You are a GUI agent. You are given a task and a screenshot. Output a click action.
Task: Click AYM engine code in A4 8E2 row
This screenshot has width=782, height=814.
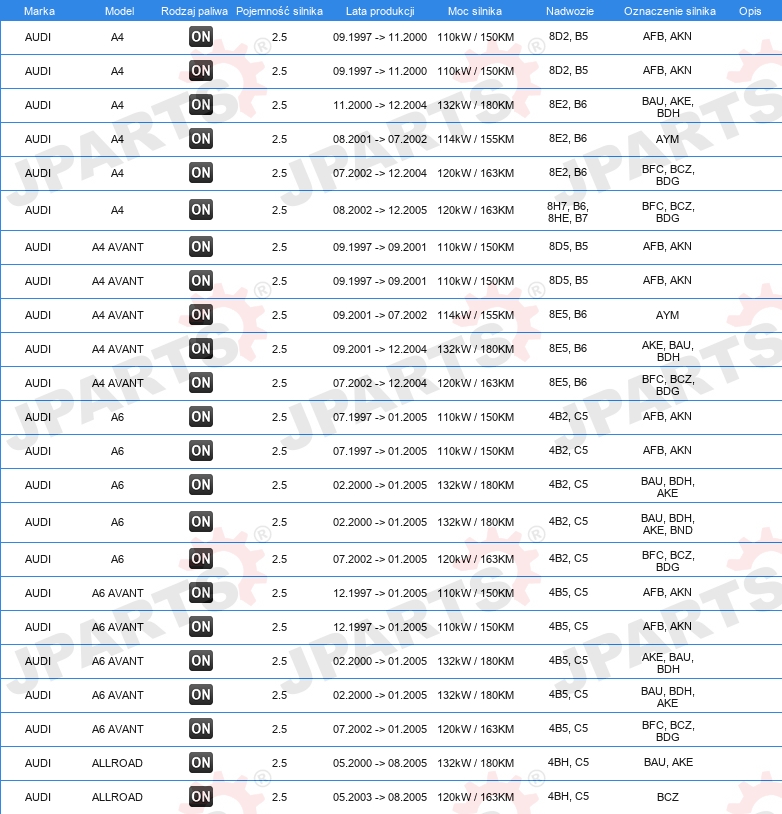pyautogui.click(x=667, y=139)
